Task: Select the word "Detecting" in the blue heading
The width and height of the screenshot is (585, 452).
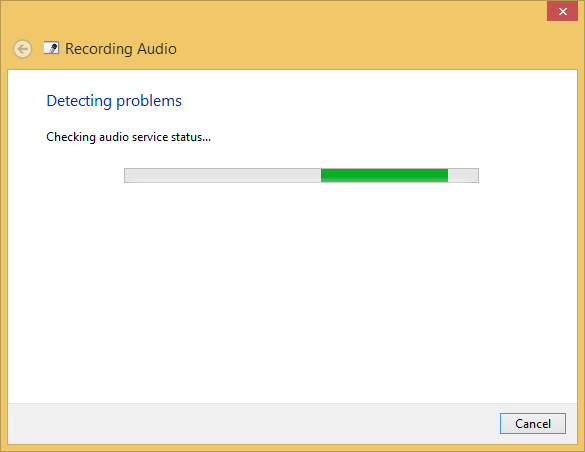Action: (79, 101)
